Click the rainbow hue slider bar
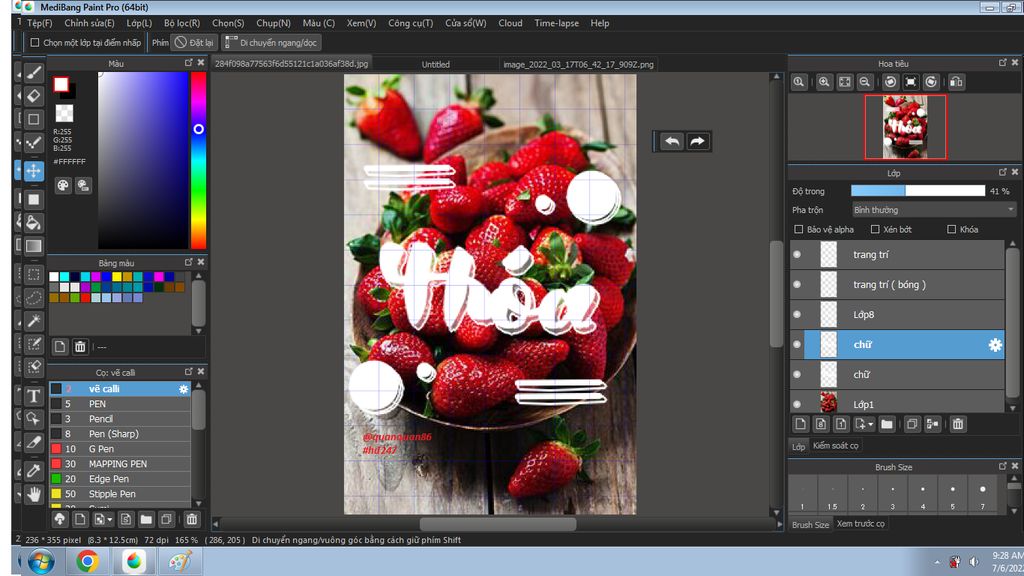This screenshot has height=576, width=1024. 199,161
